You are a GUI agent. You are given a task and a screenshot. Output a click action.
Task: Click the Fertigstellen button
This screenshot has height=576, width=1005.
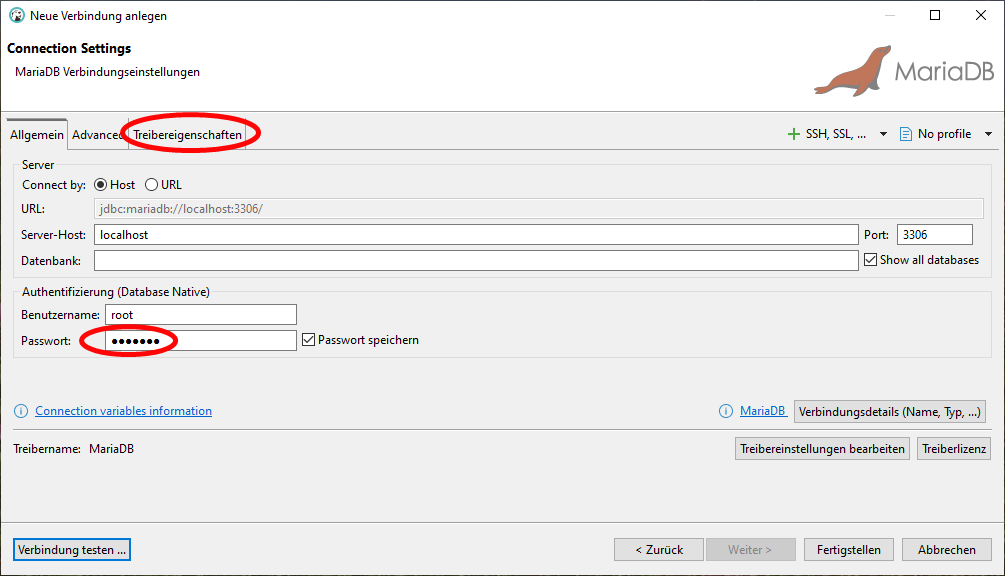tap(848, 550)
